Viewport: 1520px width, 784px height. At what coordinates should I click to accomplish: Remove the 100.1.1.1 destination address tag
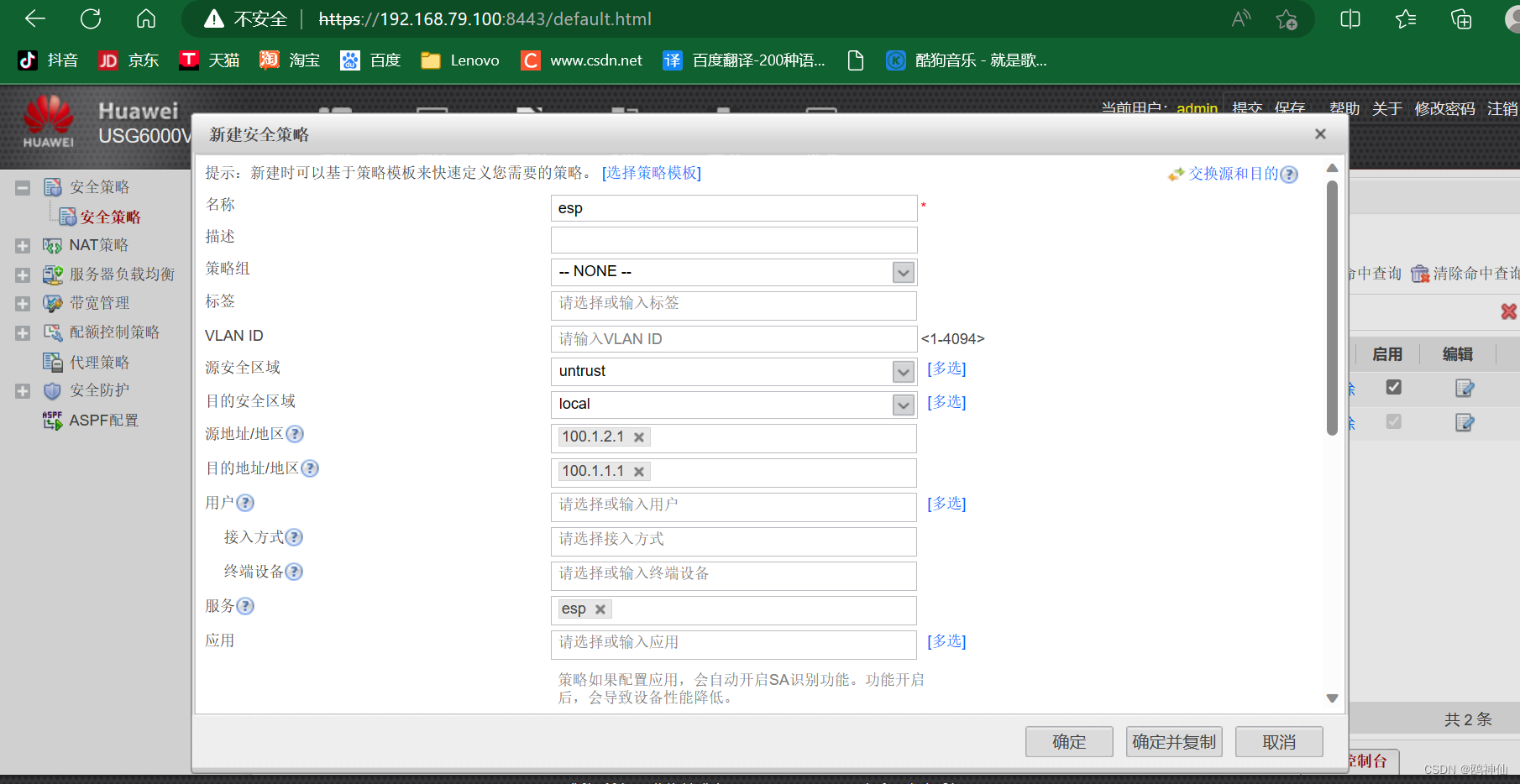click(639, 472)
